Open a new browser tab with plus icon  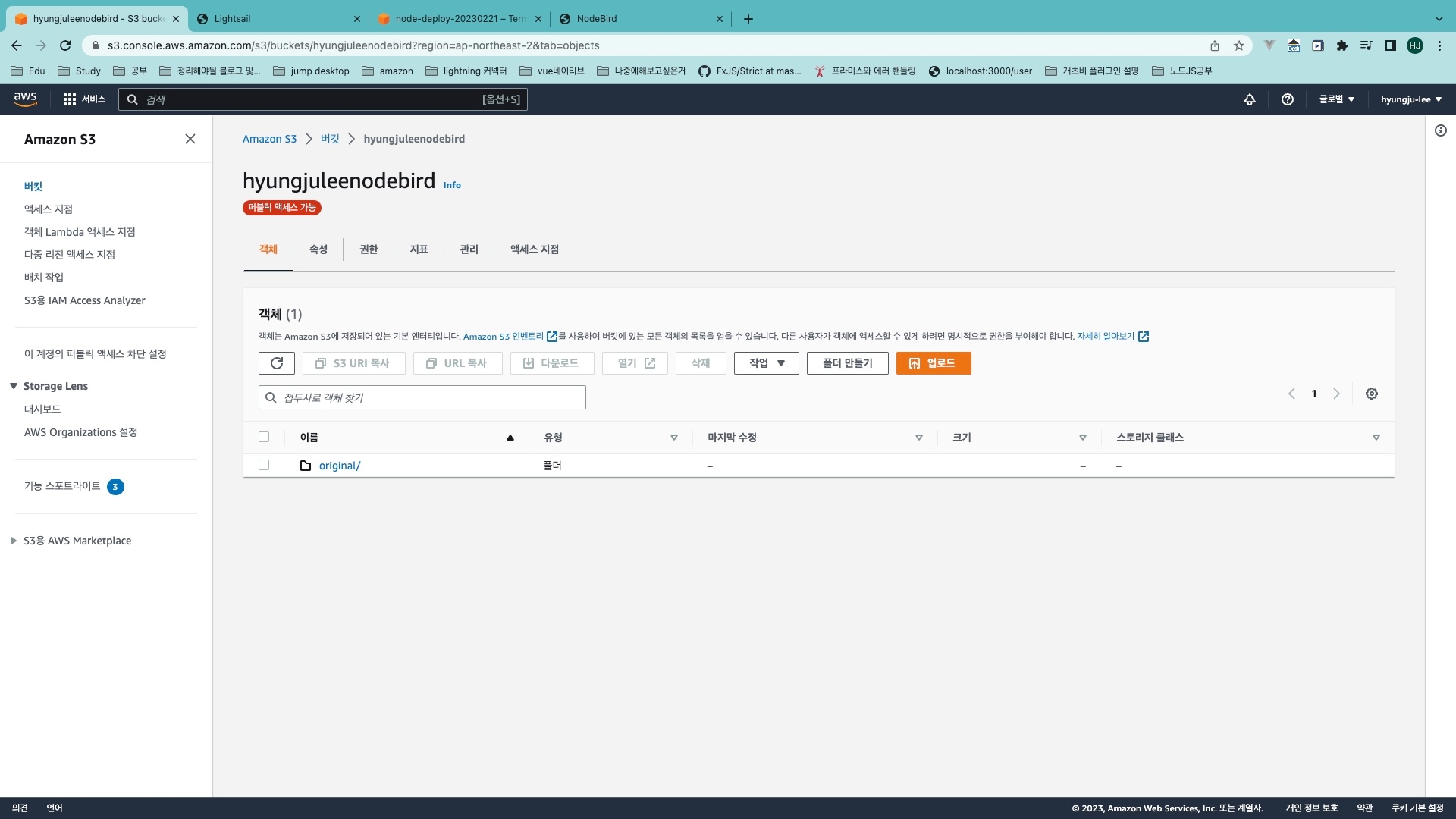pos(748,19)
